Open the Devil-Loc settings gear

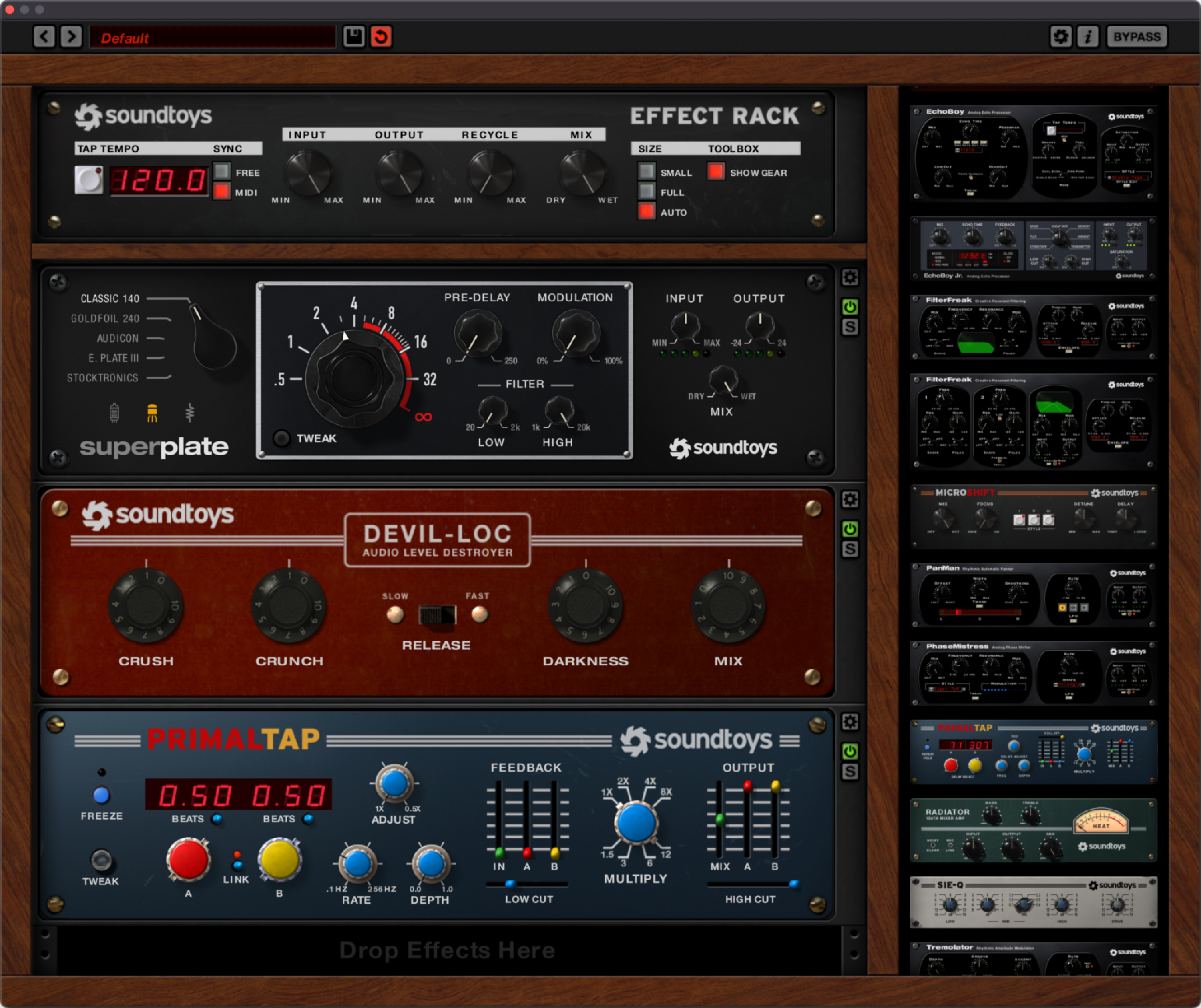pos(850,499)
